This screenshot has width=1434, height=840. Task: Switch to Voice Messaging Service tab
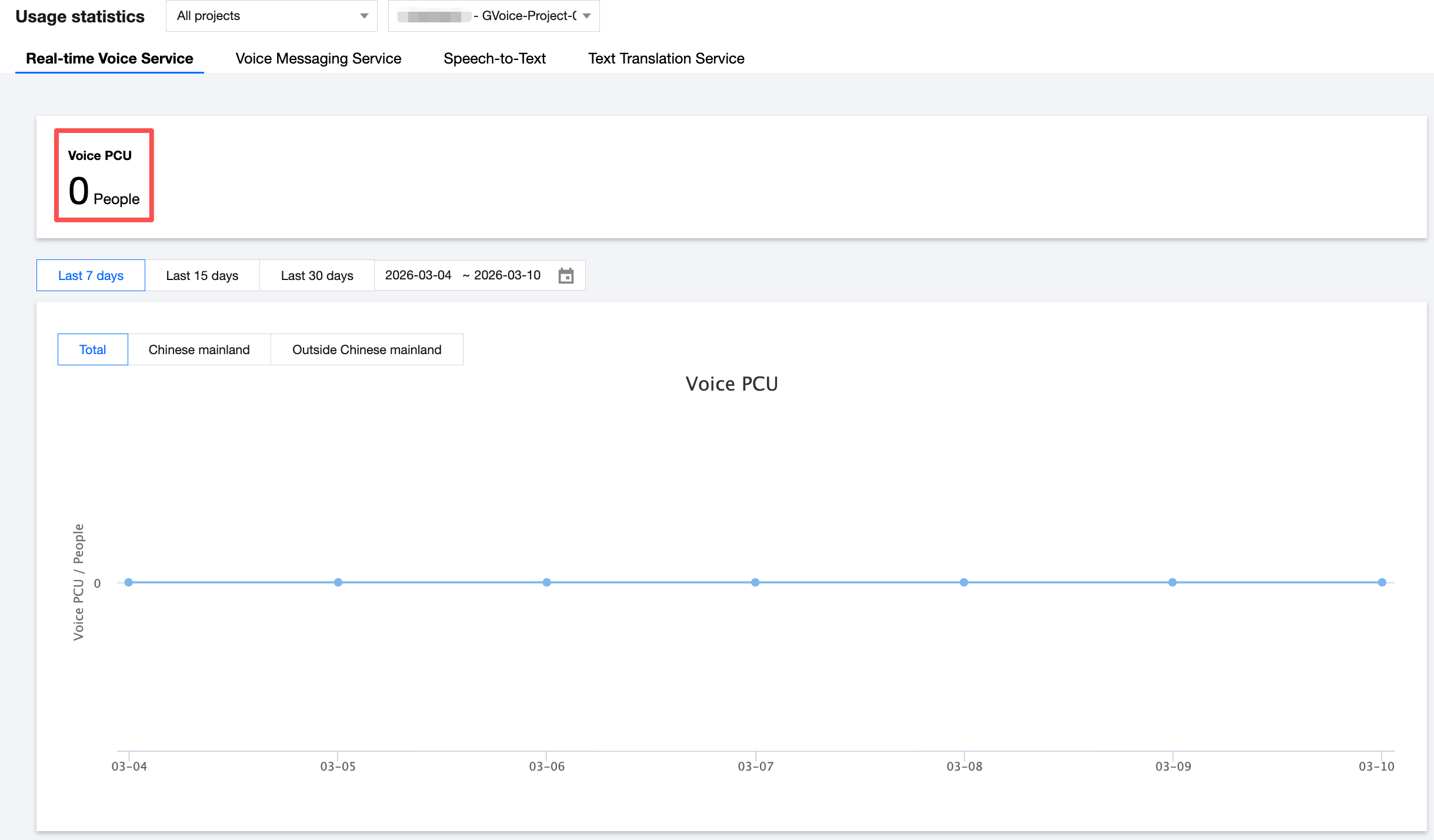point(318,58)
